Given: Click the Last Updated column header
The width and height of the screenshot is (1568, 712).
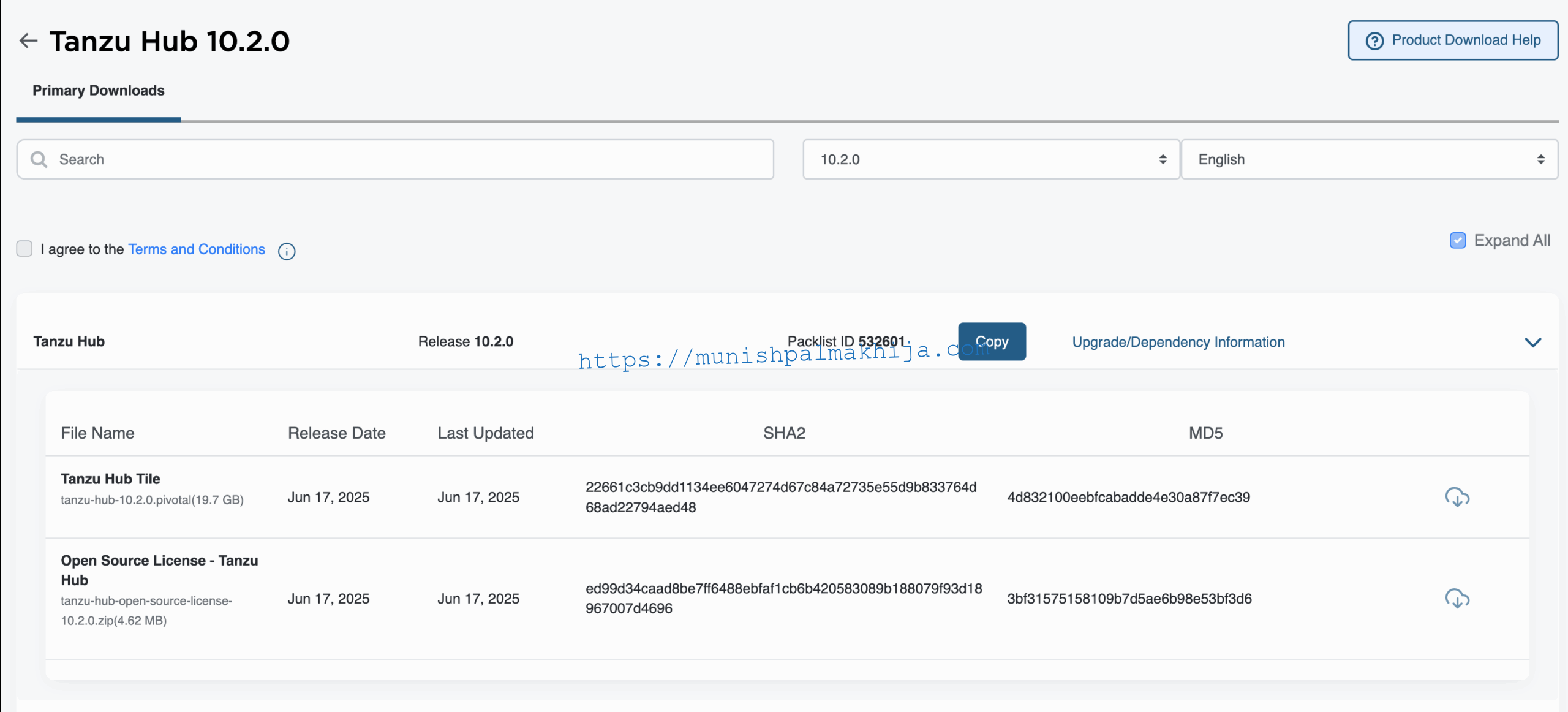Looking at the screenshot, I should pos(486,433).
